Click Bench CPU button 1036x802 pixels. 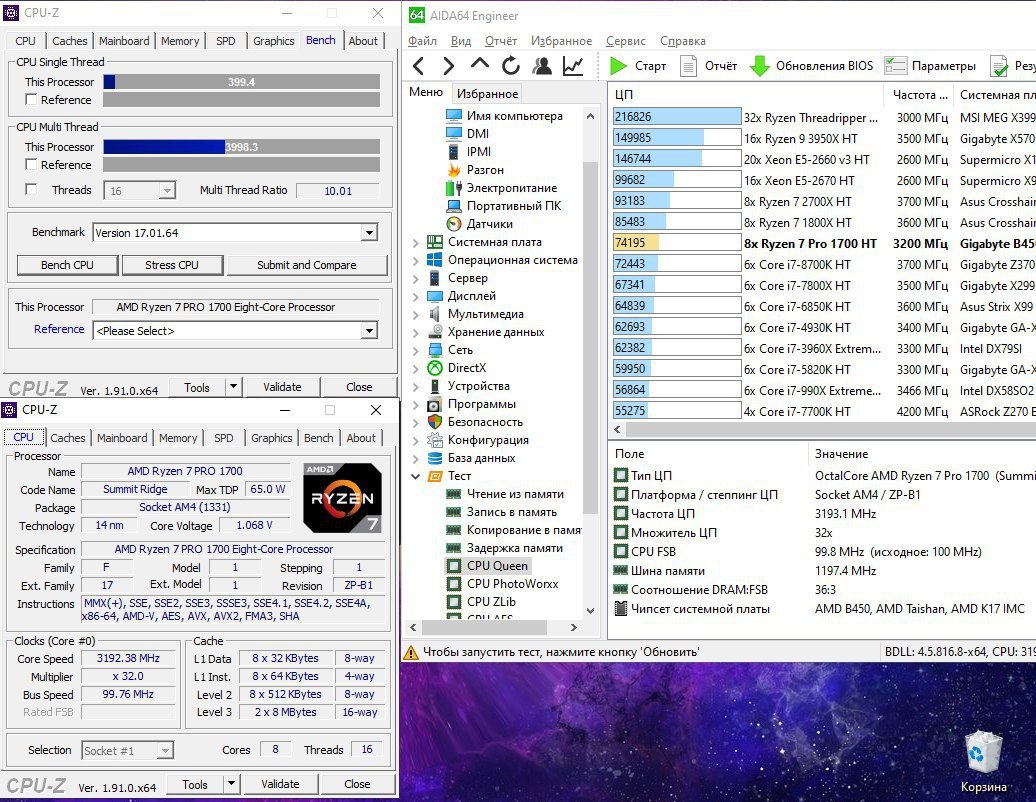[67, 265]
